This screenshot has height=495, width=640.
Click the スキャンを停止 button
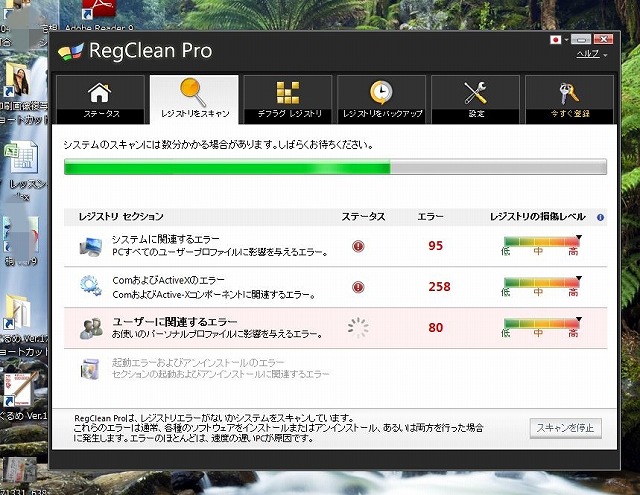click(x=565, y=428)
